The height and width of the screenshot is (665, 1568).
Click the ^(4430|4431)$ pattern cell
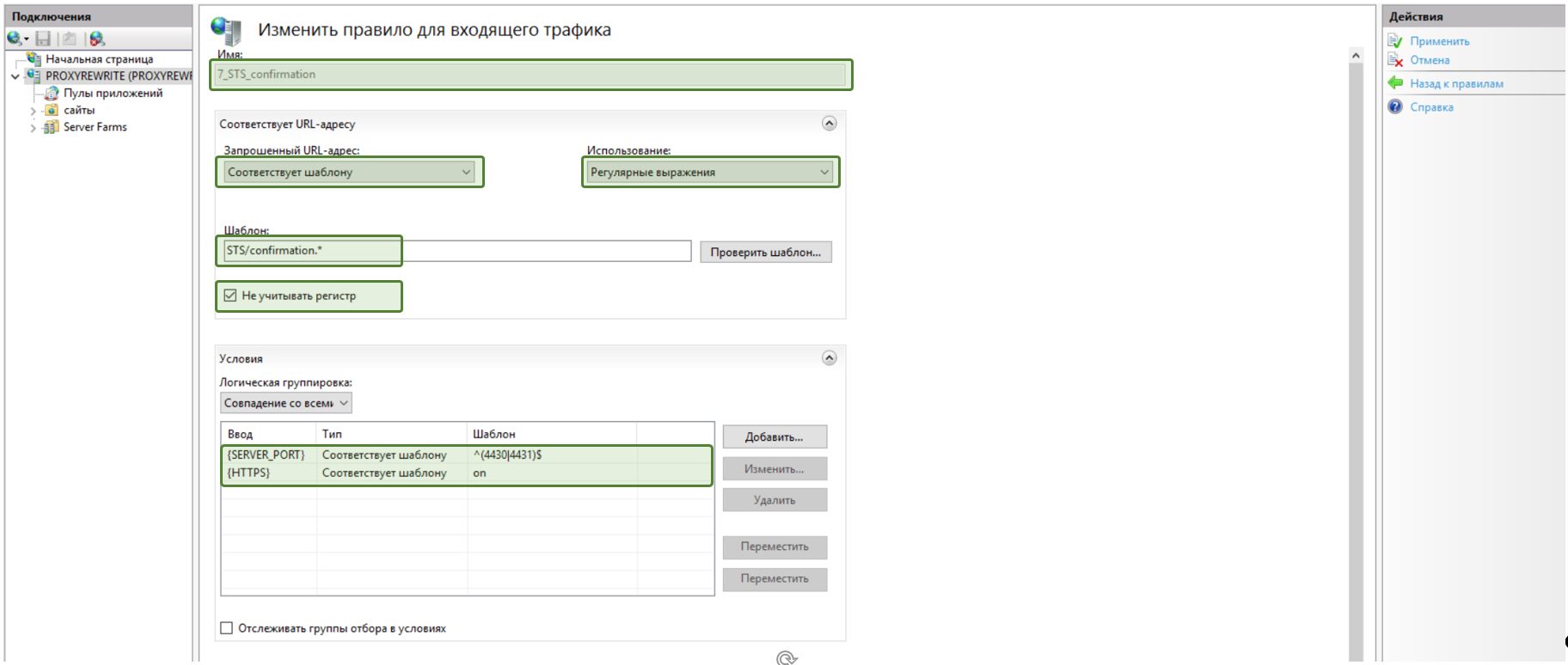tap(507, 455)
